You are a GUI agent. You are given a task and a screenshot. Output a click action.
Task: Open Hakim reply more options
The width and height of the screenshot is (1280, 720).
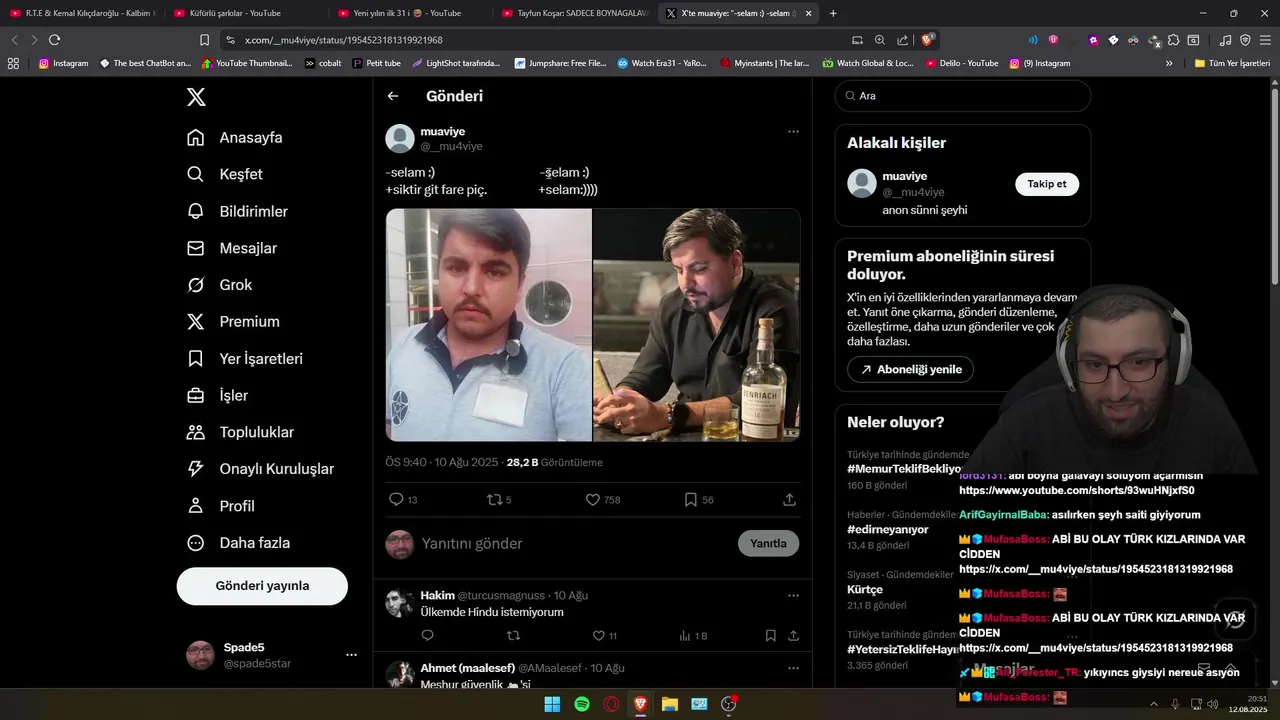pos(793,595)
